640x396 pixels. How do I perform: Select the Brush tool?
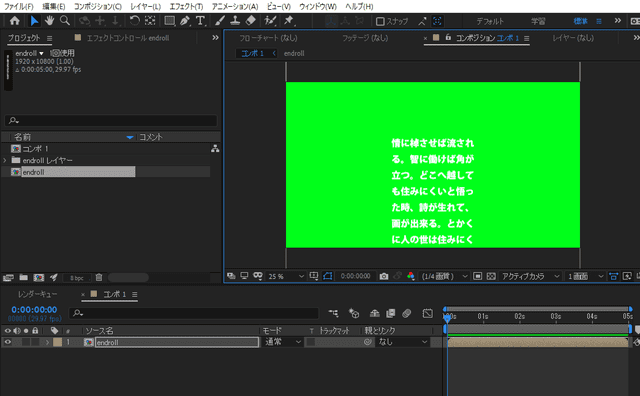pyautogui.click(x=220, y=20)
